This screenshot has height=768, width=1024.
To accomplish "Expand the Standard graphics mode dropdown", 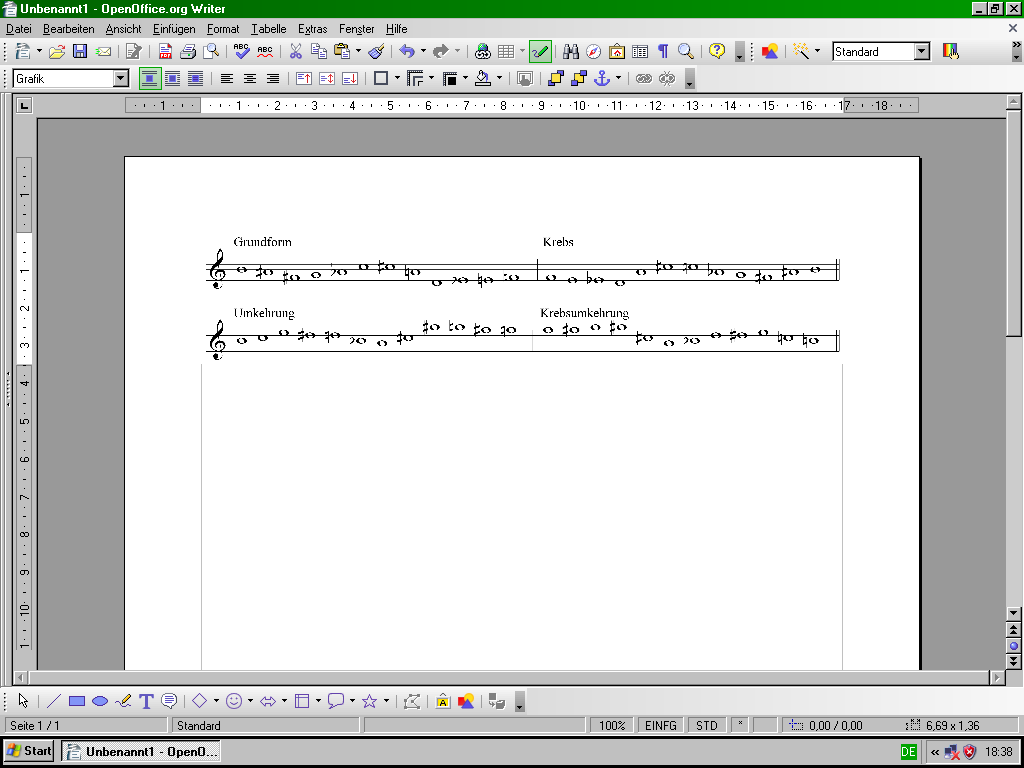I will tap(921, 52).
